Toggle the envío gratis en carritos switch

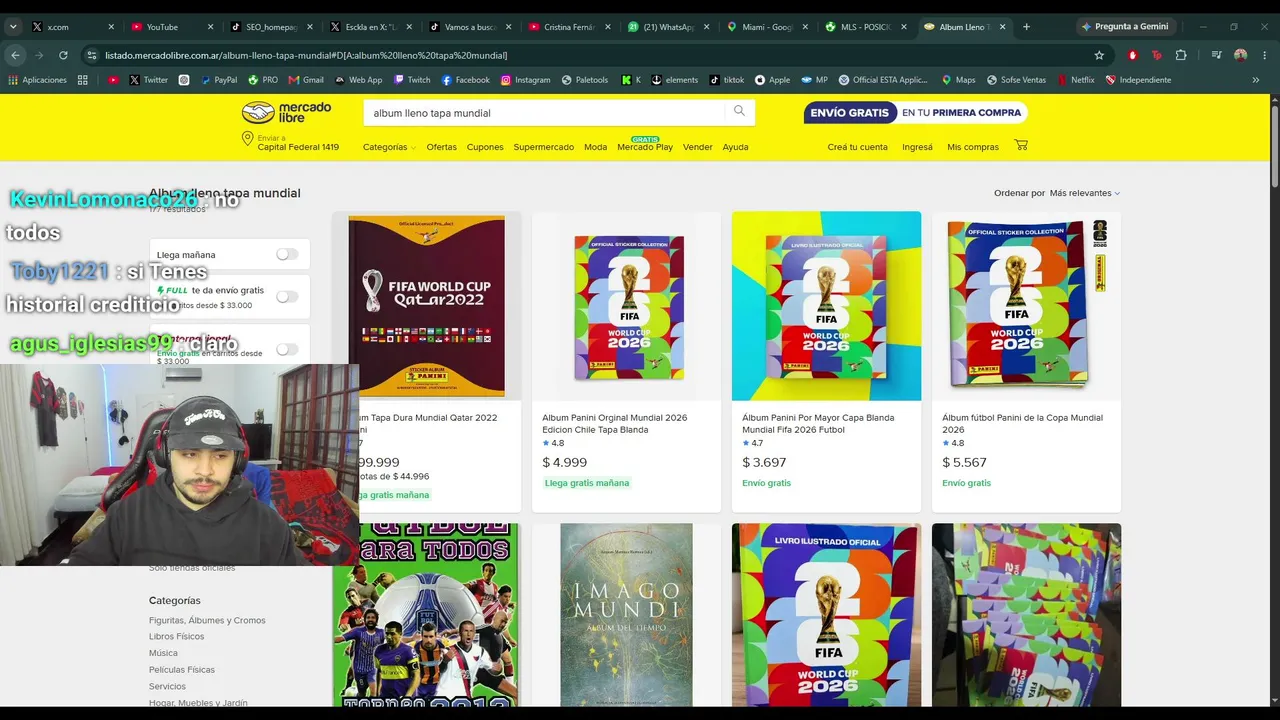click(x=287, y=349)
